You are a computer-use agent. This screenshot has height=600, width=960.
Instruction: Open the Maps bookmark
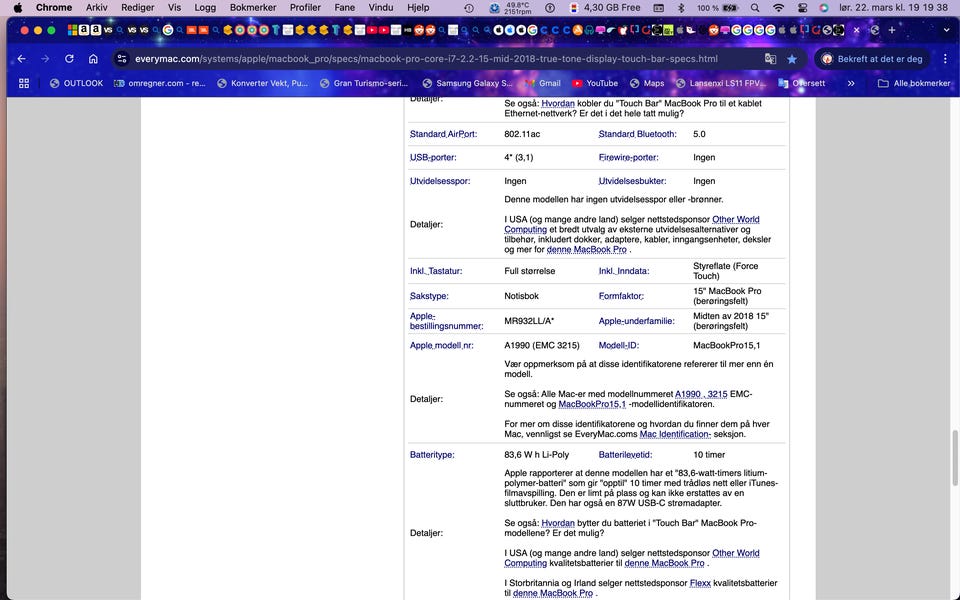[x=647, y=83]
